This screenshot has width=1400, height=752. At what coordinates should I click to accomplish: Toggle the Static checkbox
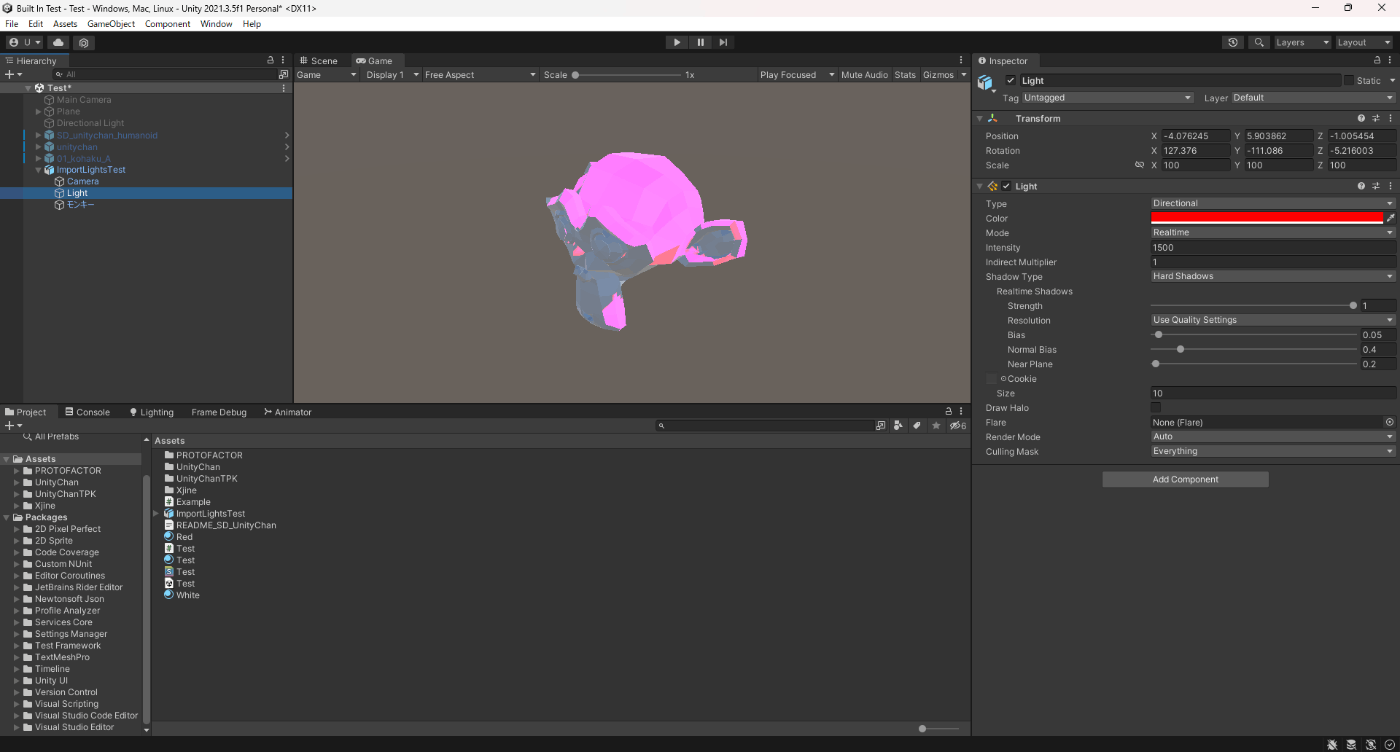(1348, 80)
